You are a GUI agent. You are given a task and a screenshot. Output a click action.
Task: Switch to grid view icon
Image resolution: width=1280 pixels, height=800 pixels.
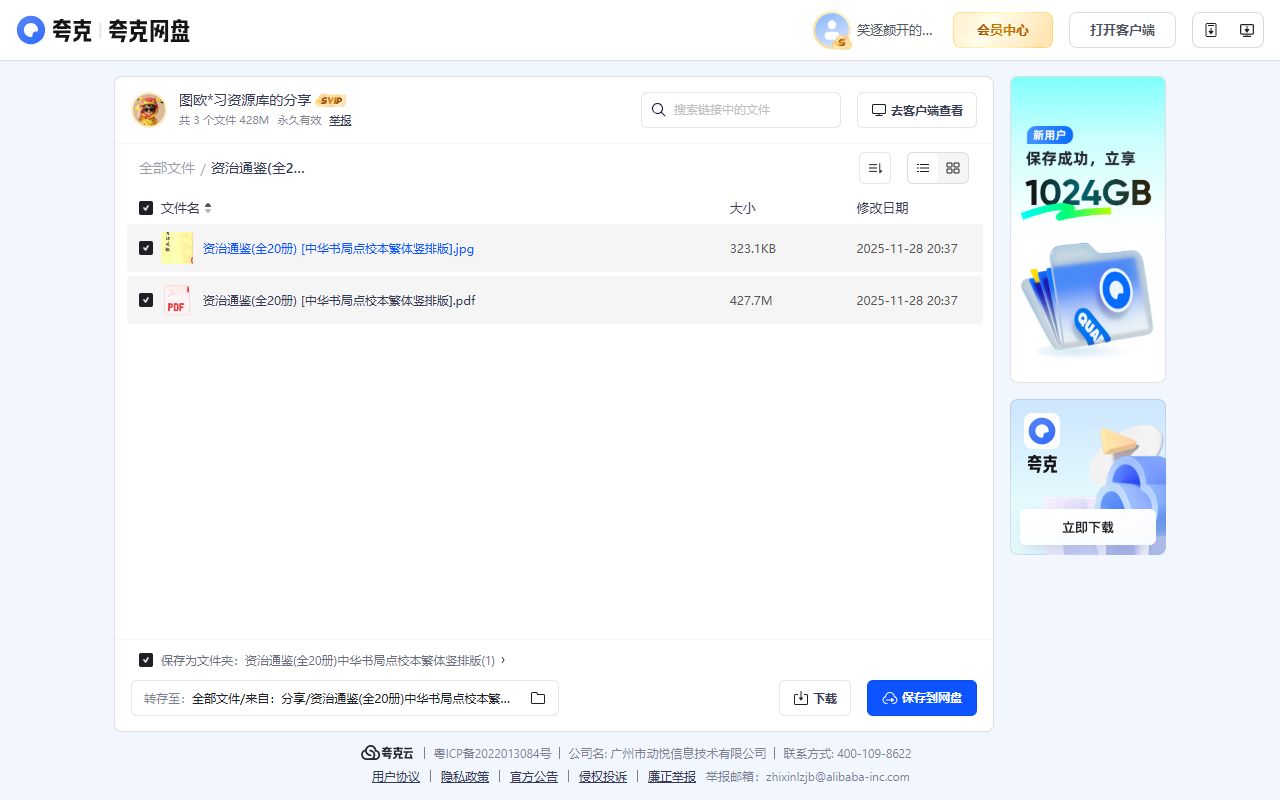pyautogui.click(x=952, y=168)
